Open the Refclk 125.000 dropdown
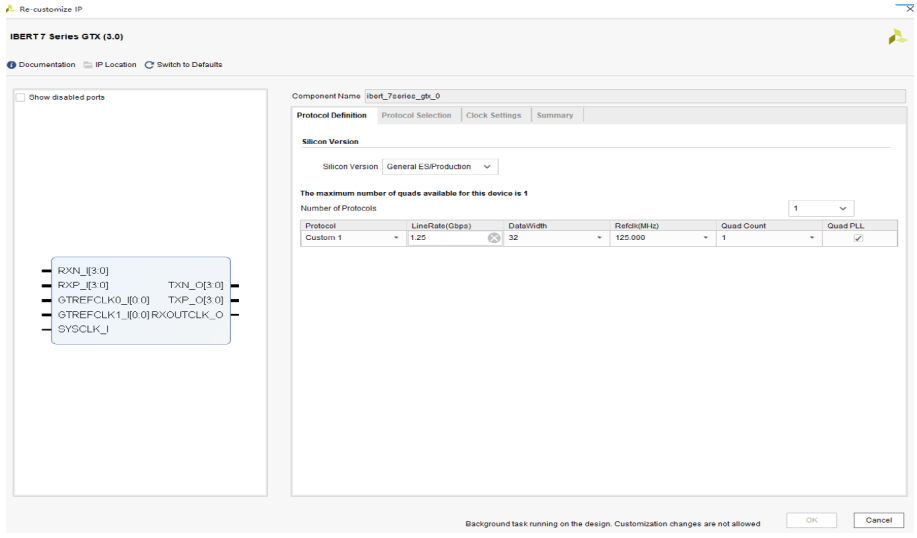This screenshot has width=917, height=538. point(663,238)
